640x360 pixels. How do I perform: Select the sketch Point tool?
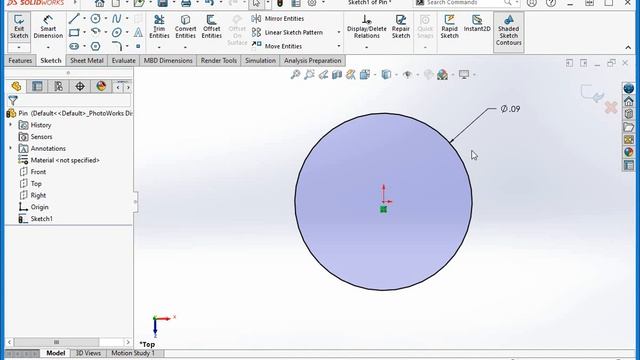[138, 46]
